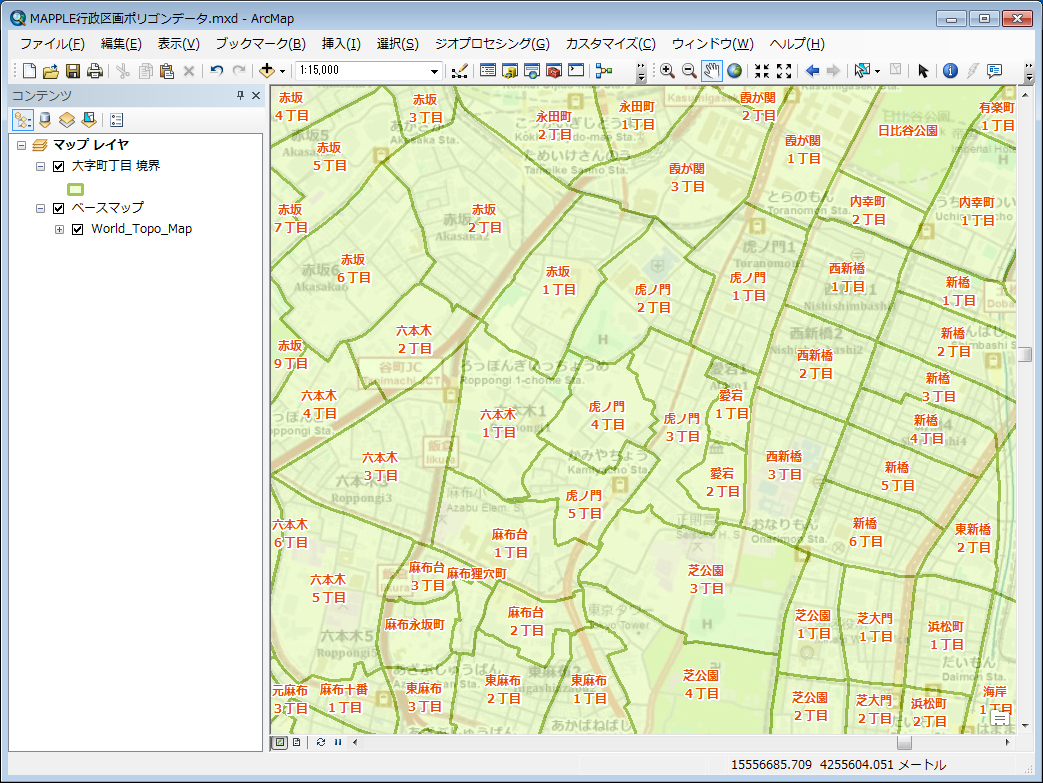Switch to Data View
The width and height of the screenshot is (1043, 783).
[x=280, y=742]
